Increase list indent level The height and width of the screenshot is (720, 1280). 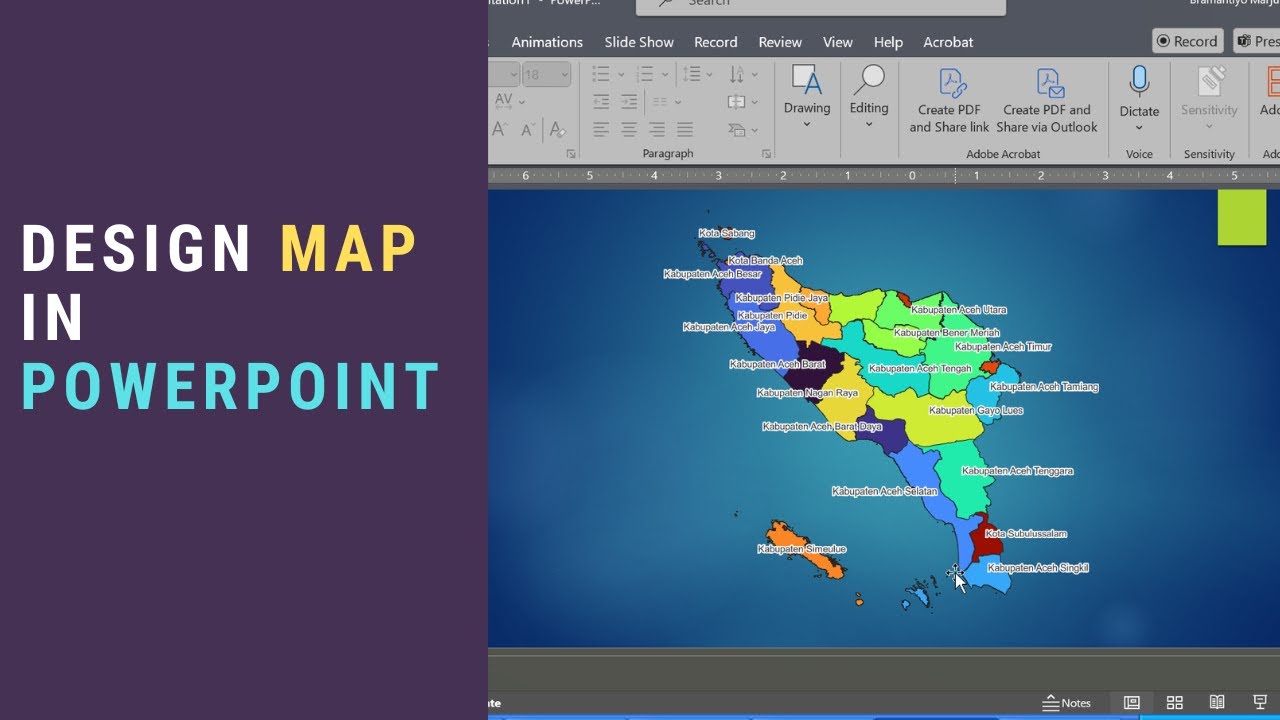(629, 102)
